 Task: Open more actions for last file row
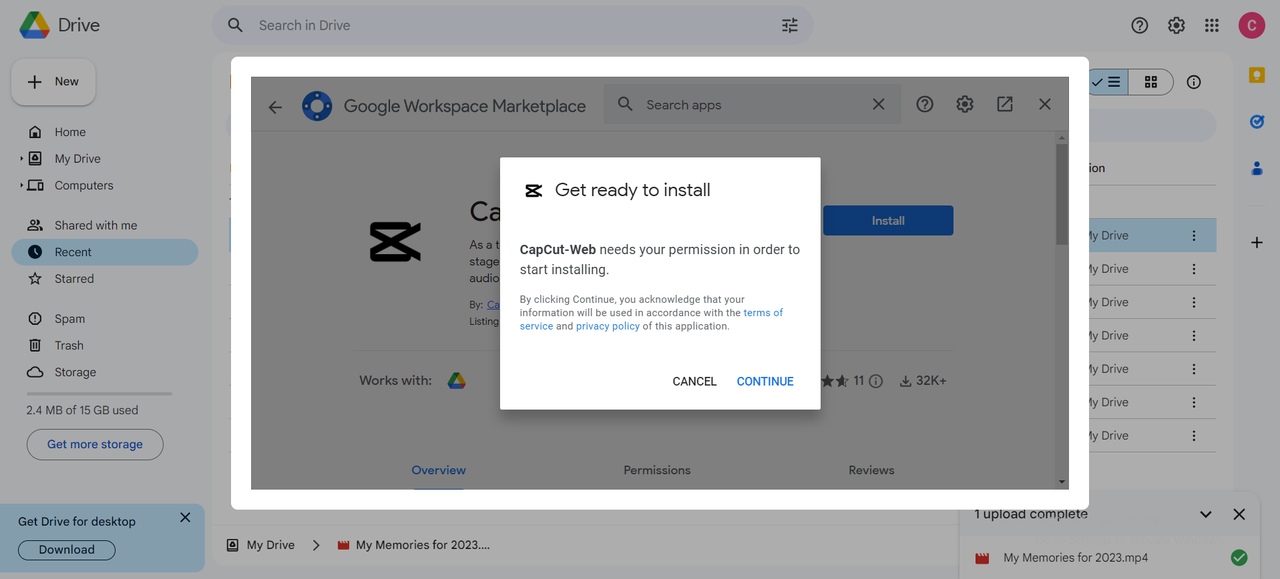(1193, 436)
